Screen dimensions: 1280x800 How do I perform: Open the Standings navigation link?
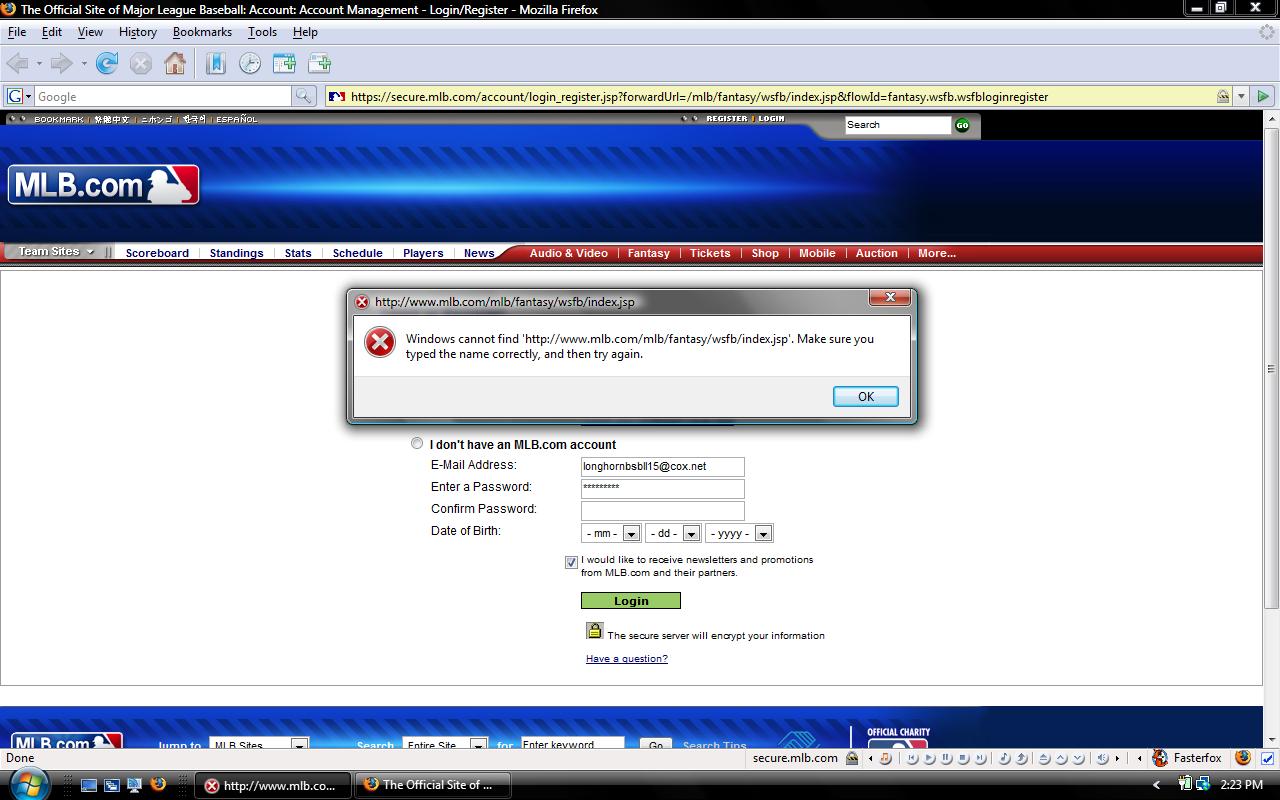point(237,253)
